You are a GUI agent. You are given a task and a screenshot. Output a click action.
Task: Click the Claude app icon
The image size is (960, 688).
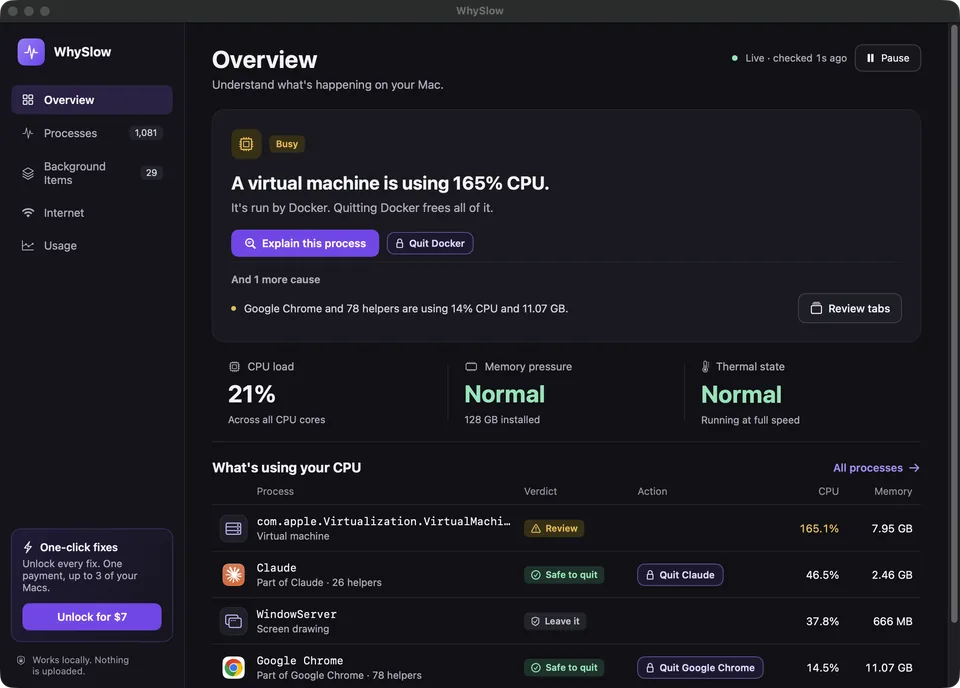[233, 575]
